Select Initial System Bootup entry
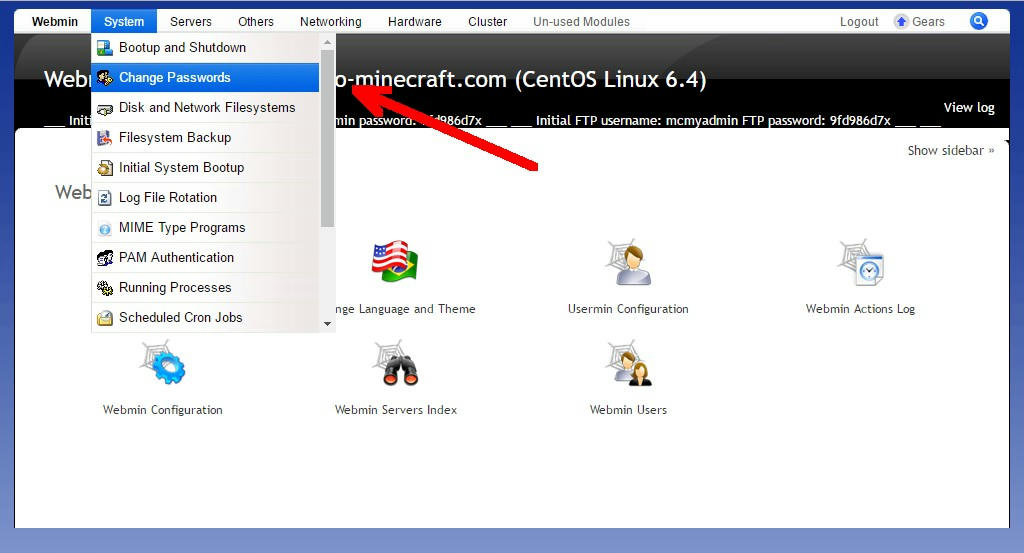This screenshot has height=553, width=1024. 205,168
